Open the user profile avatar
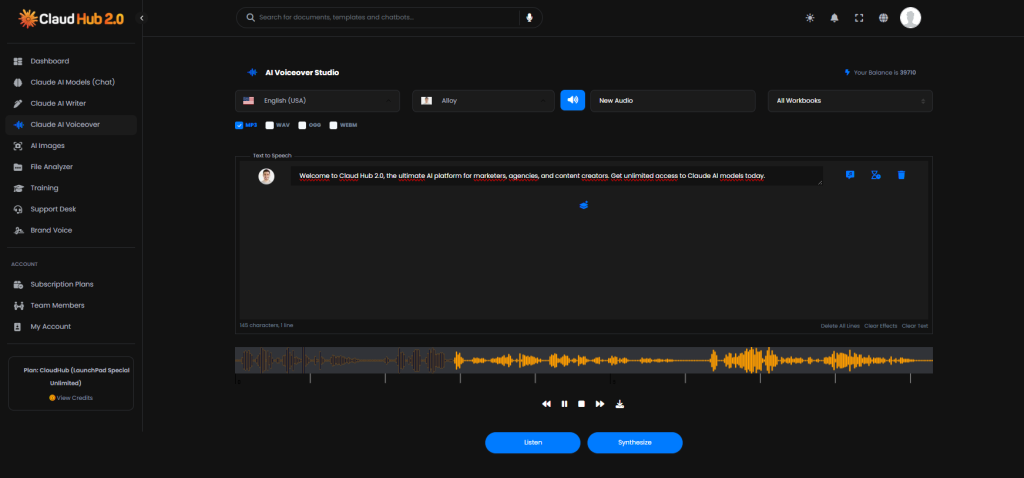The height and width of the screenshot is (478, 1024). click(910, 18)
